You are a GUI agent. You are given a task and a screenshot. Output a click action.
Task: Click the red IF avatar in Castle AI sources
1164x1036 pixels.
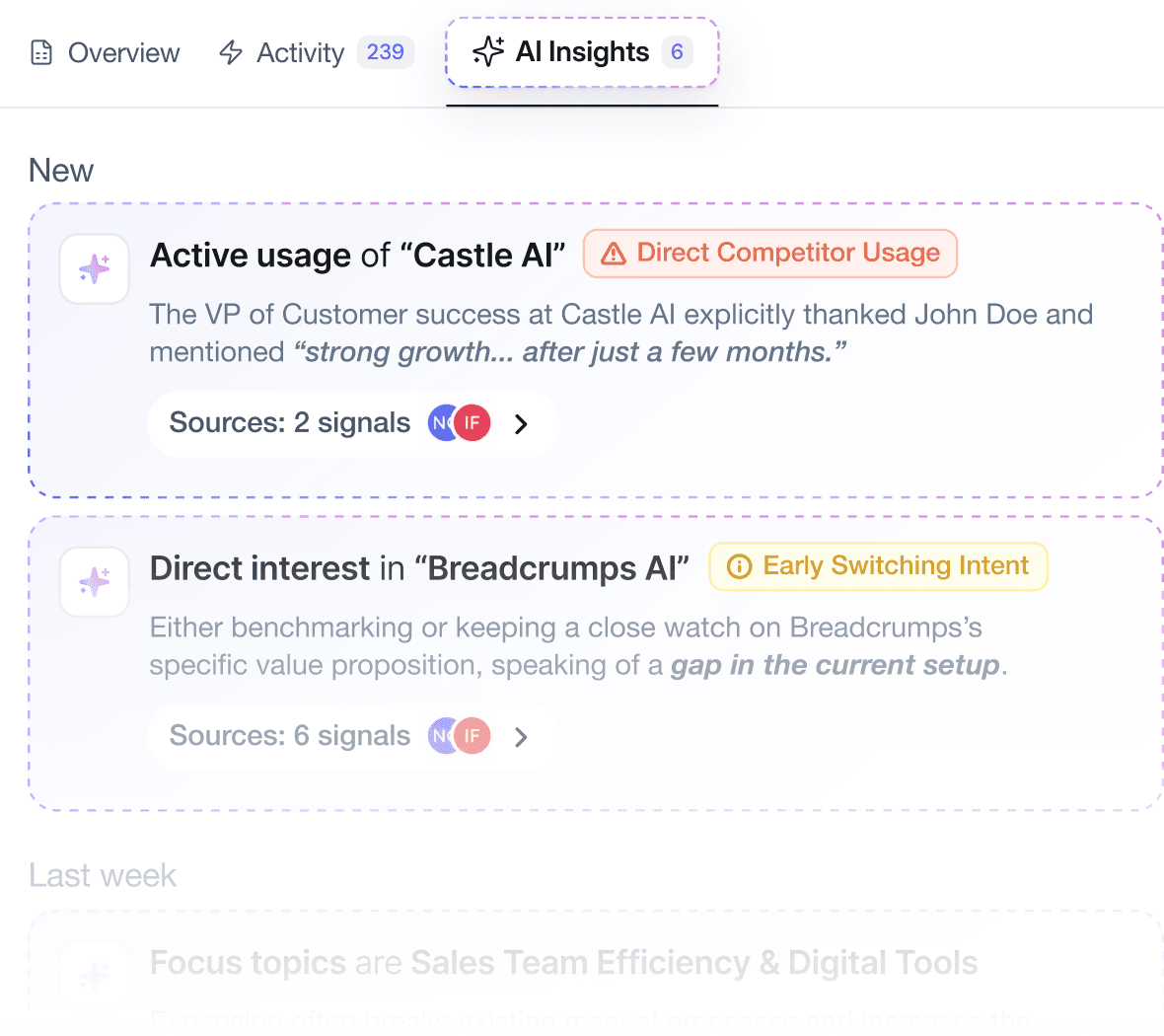pyautogui.click(x=473, y=423)
